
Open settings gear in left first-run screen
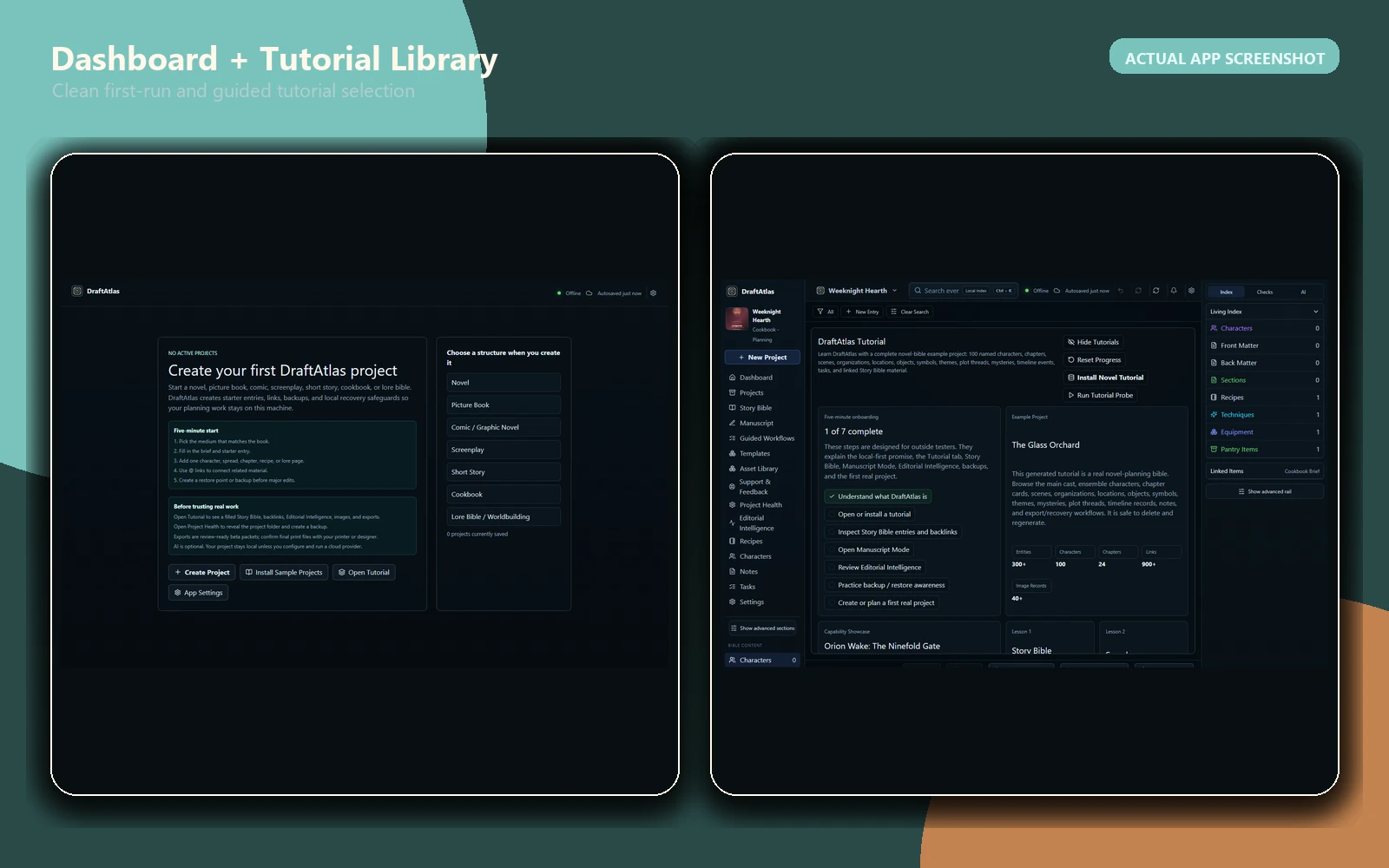click(653, 293)
